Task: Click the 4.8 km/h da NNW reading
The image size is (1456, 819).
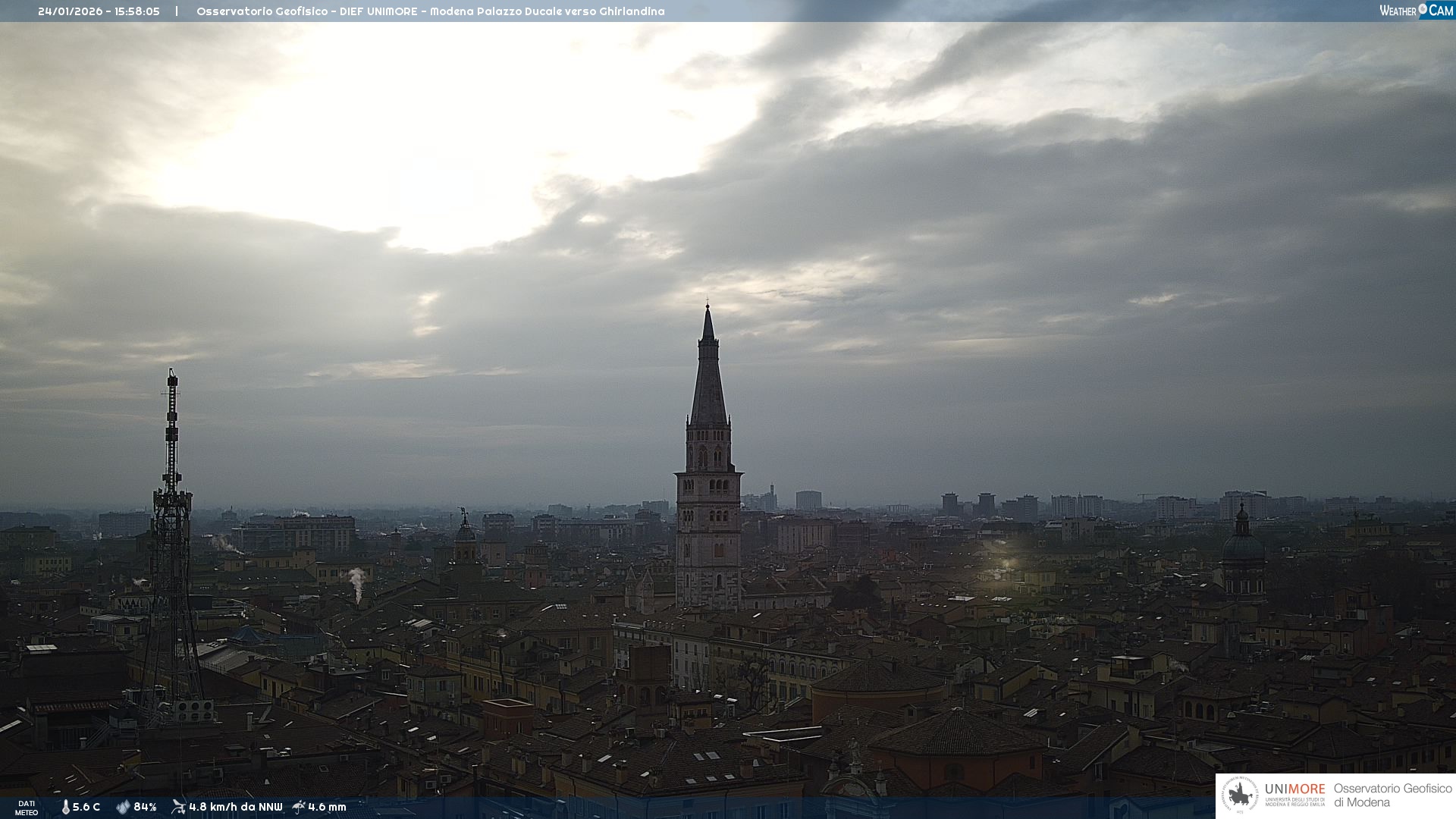Action: point(235,808)
